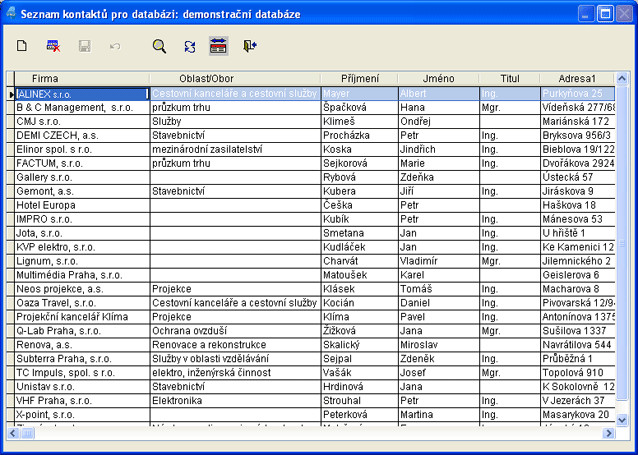Click the vertical scrollbar down arrow

622,420
